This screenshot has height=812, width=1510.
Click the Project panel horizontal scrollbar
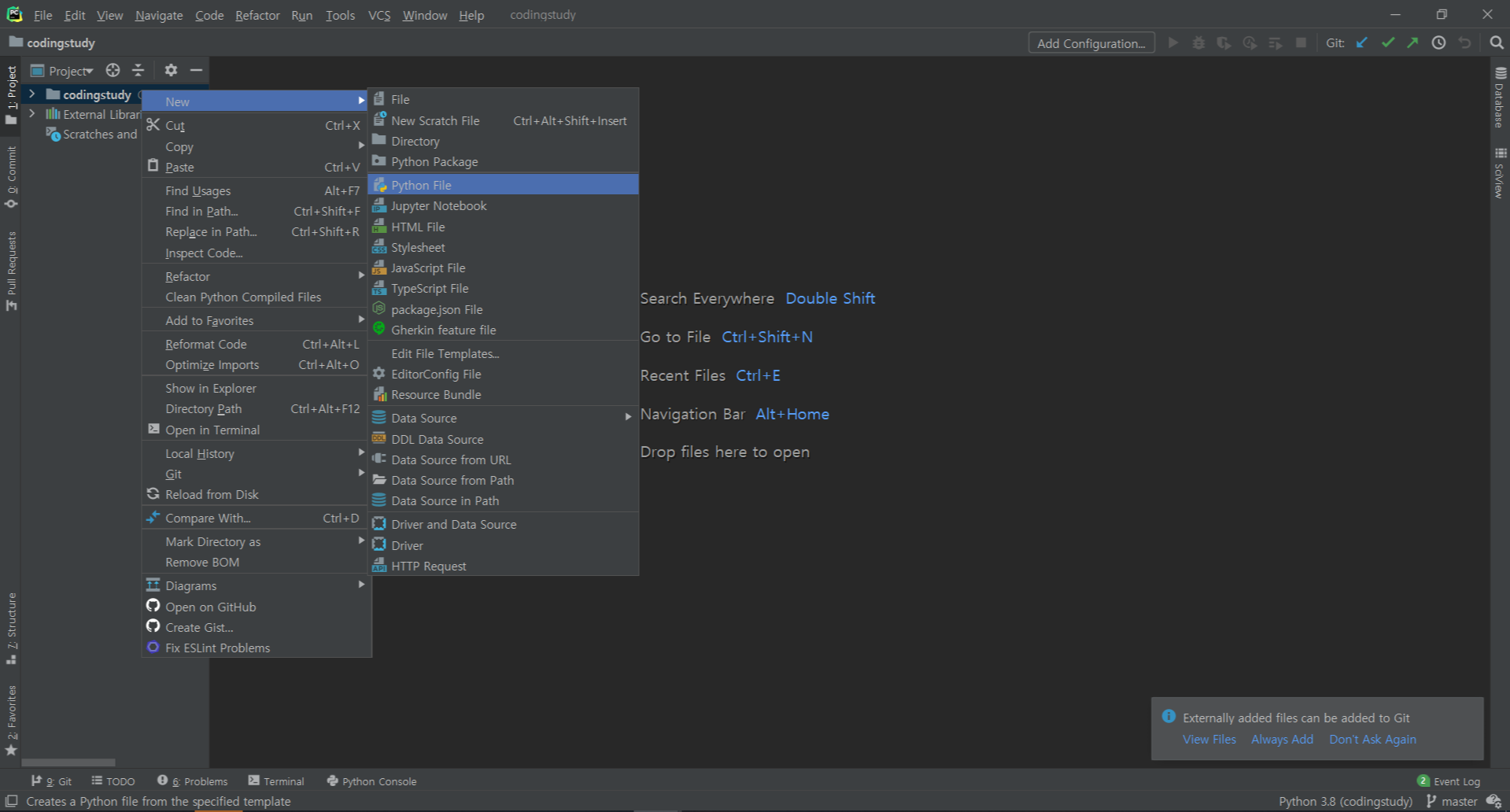click(68, 762)
